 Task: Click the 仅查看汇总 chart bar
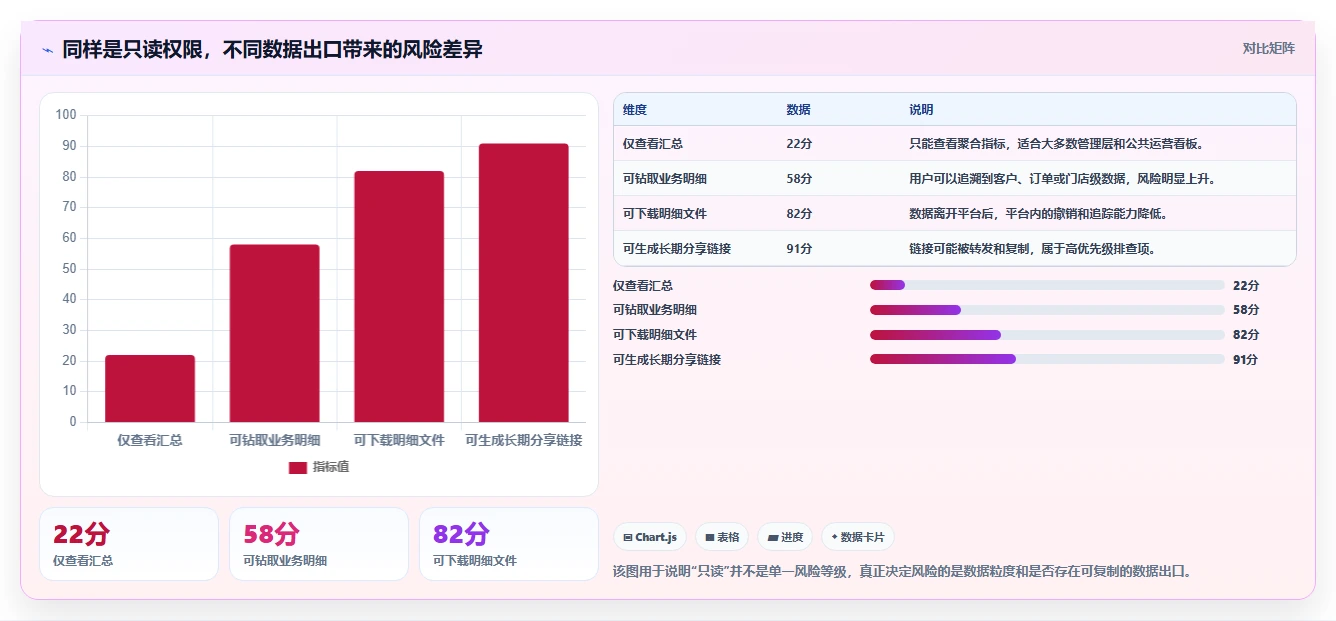[150, 388]
